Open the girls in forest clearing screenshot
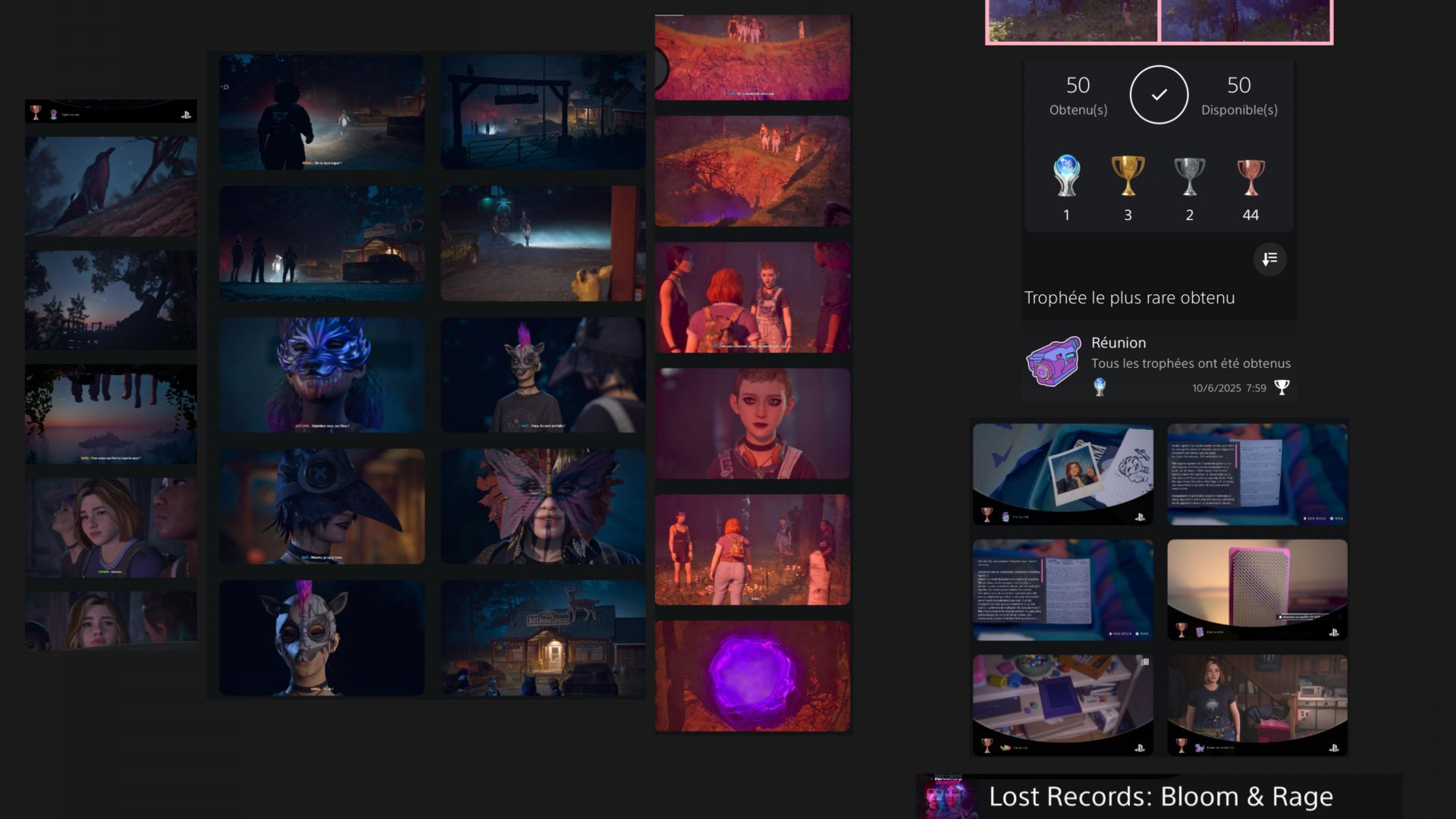 pos(752,550)
